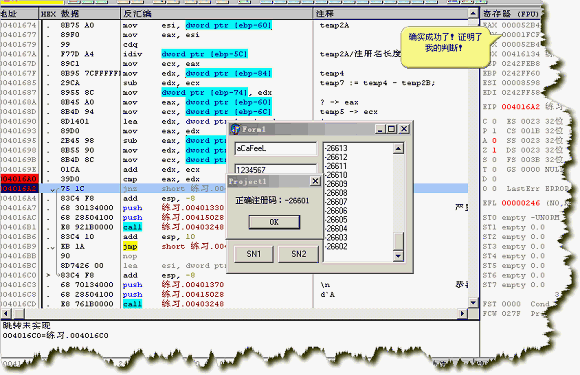Click the disassembly pane scroll-down arrow
This screenshot has width=580, height=375.
[473, 303]
